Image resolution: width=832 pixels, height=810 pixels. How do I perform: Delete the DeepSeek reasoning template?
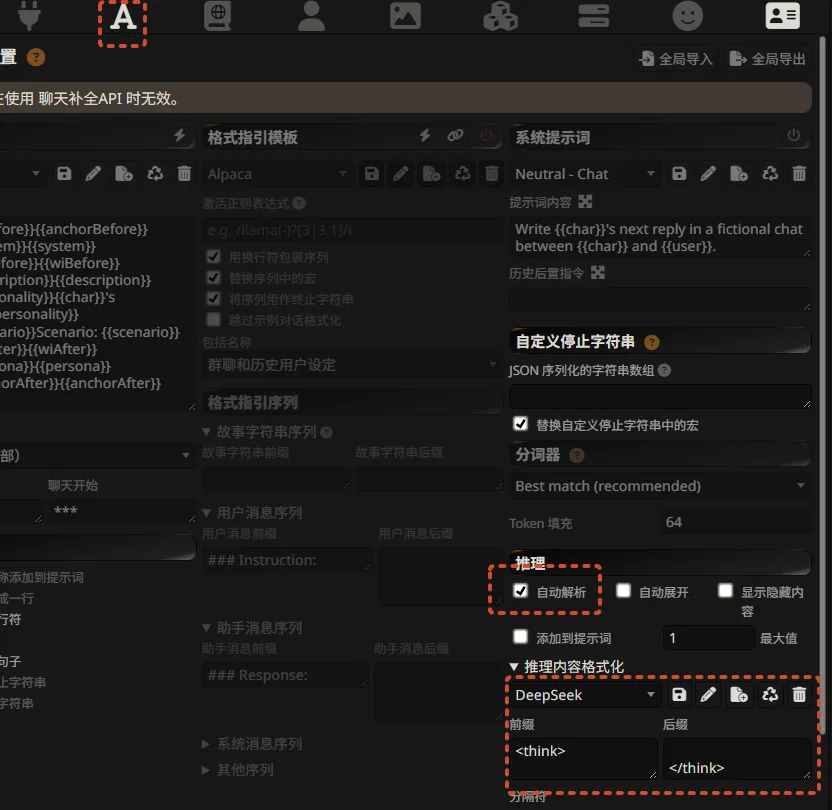tap(800, 695)
